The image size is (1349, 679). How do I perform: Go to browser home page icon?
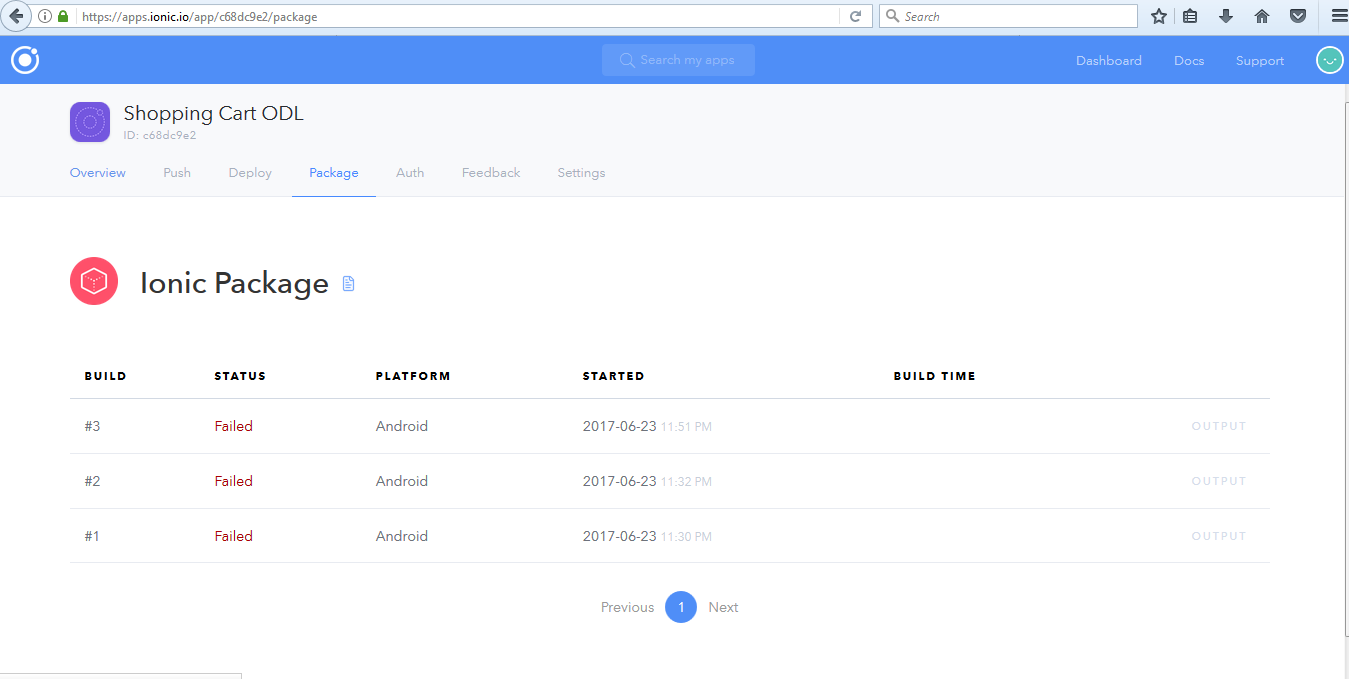1262,16
